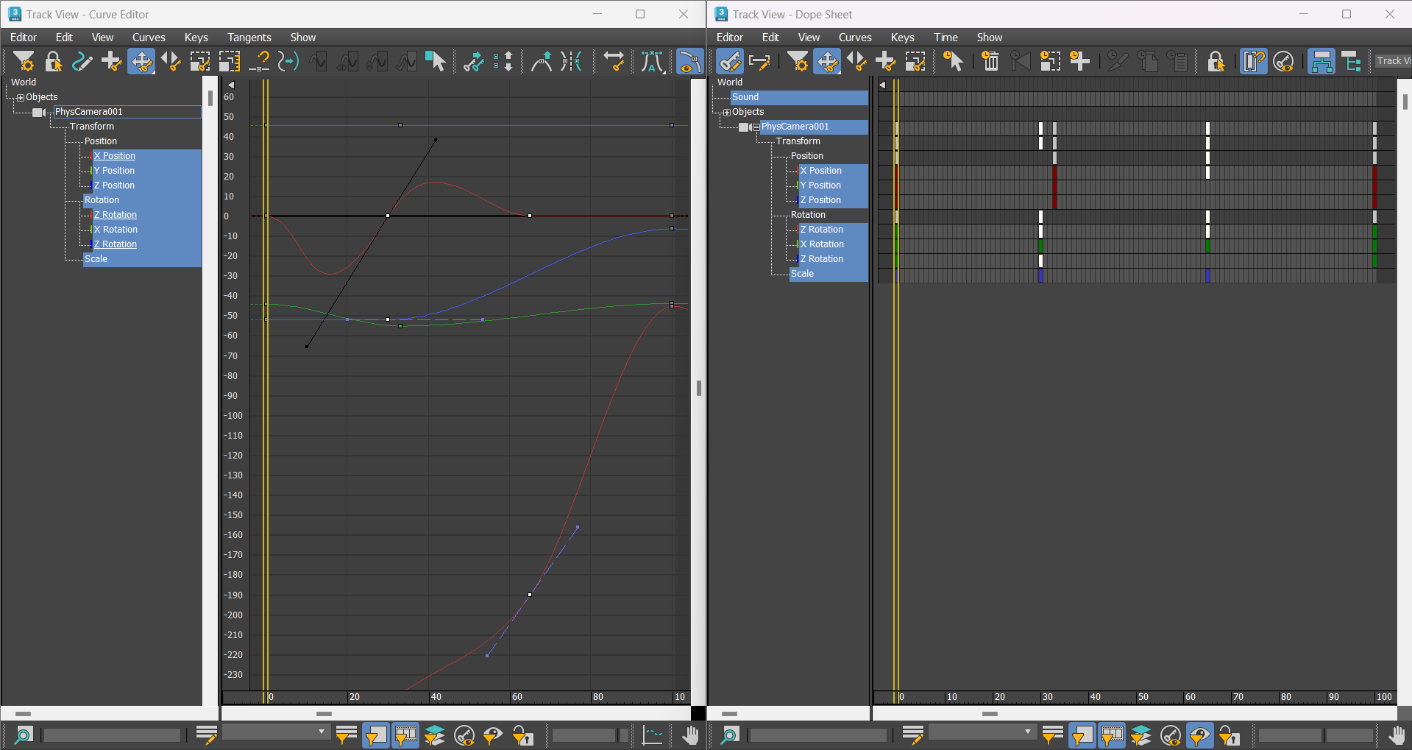Select PhysCamera001 in Curve Editor tree
1412x750 pixels.
click(127, 112)
